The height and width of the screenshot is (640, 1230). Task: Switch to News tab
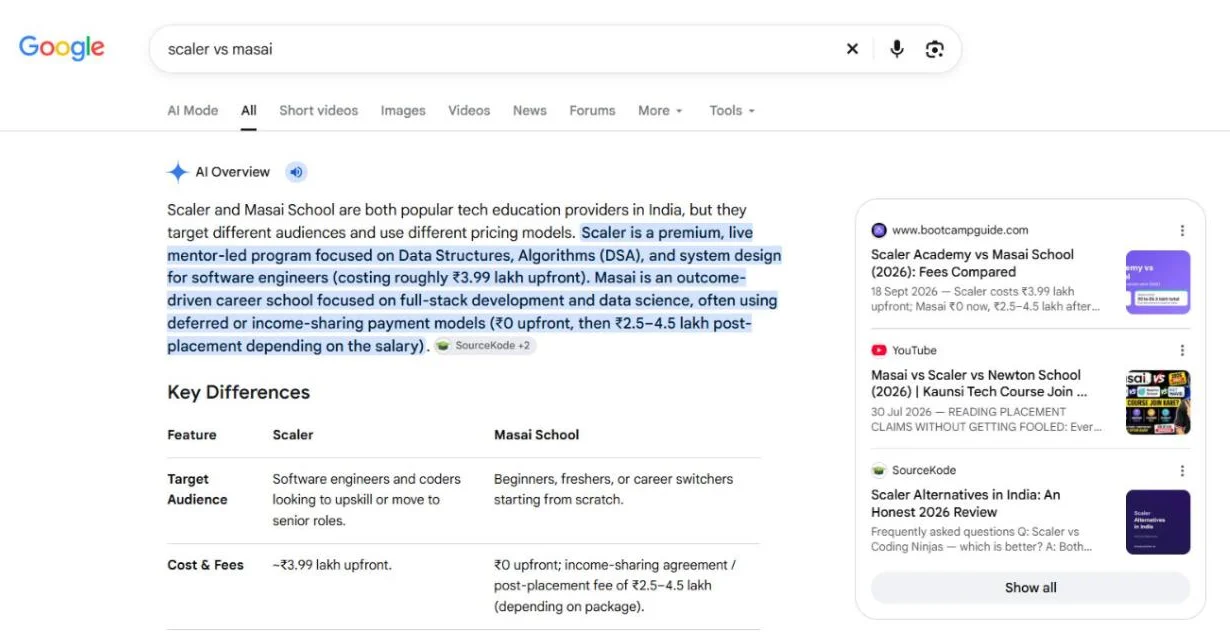coord(530,110)
